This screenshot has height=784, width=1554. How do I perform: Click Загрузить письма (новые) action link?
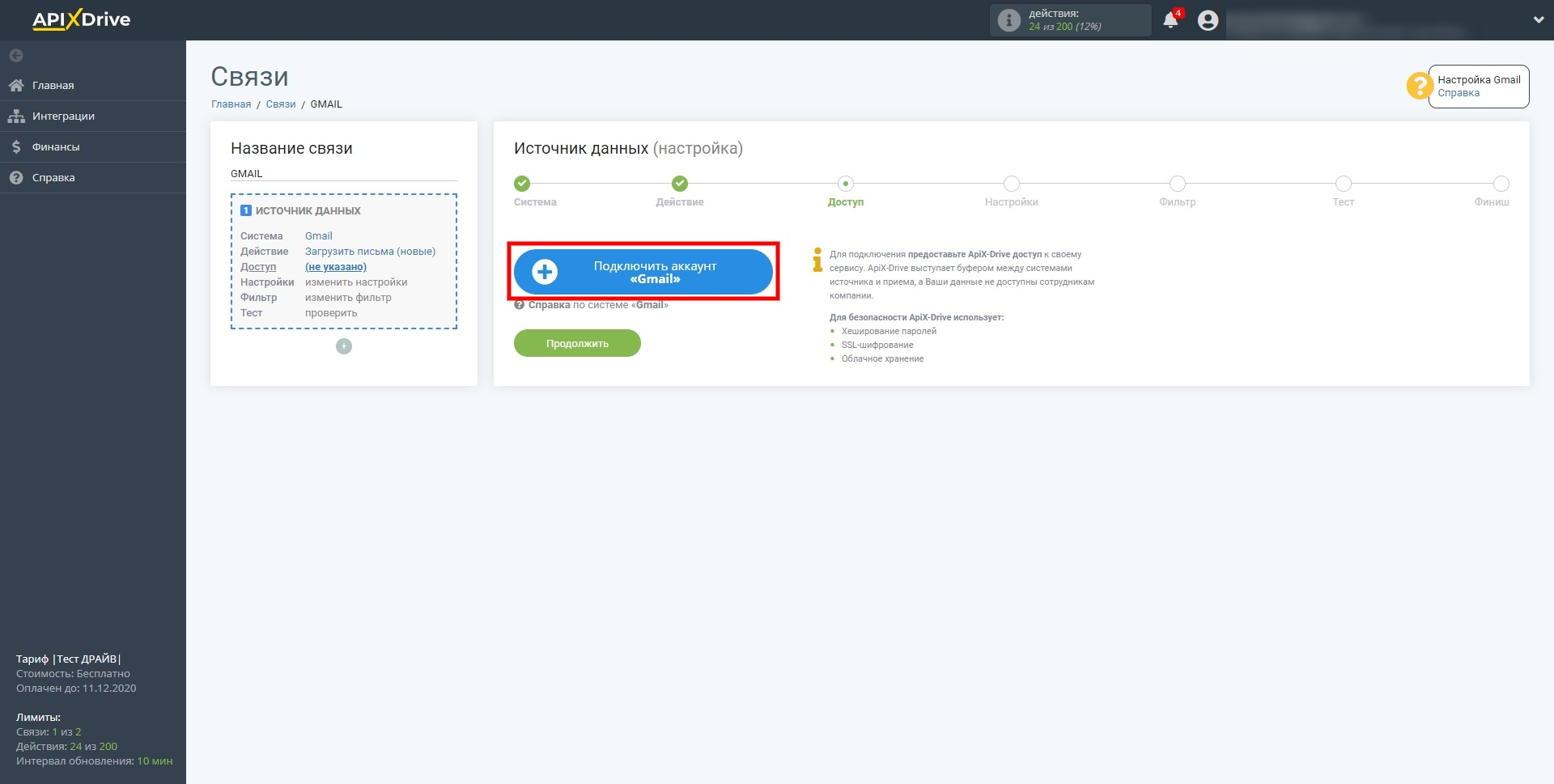(370, 252)
